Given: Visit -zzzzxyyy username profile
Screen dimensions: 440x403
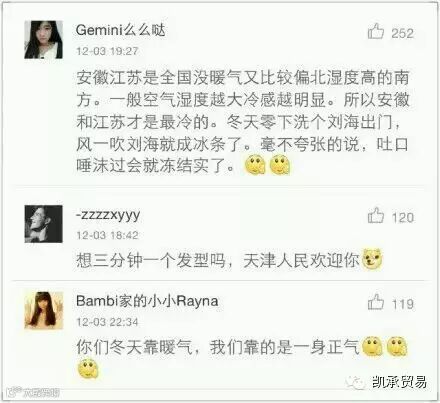Looking at the screenshot, I should coord(108,215).
